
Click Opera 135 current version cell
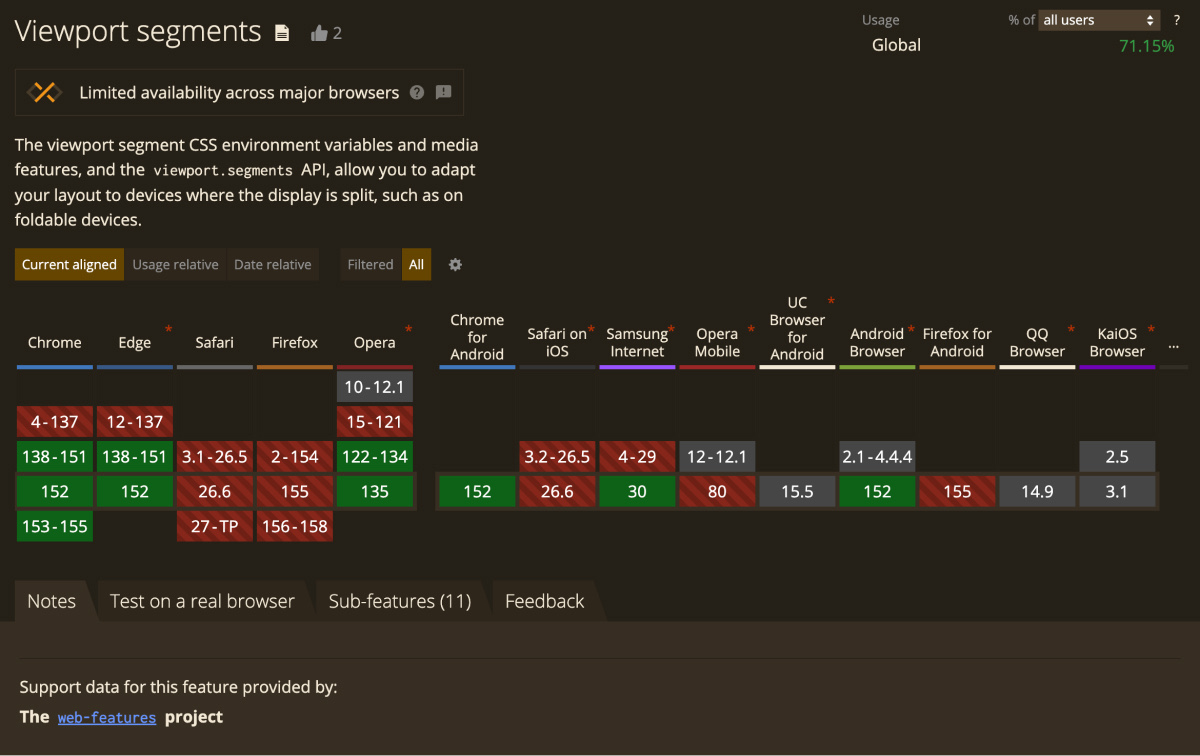click(x=375, y=491)
